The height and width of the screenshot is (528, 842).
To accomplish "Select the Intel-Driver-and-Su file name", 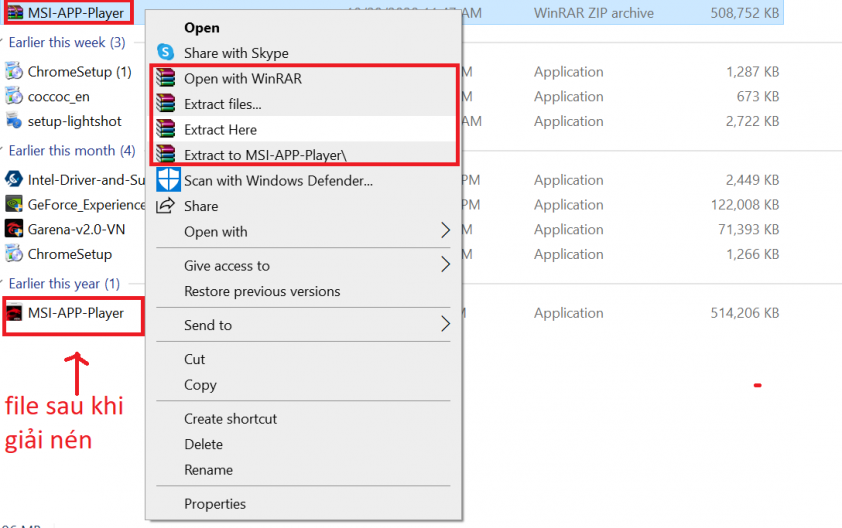I will coord(86,180).
